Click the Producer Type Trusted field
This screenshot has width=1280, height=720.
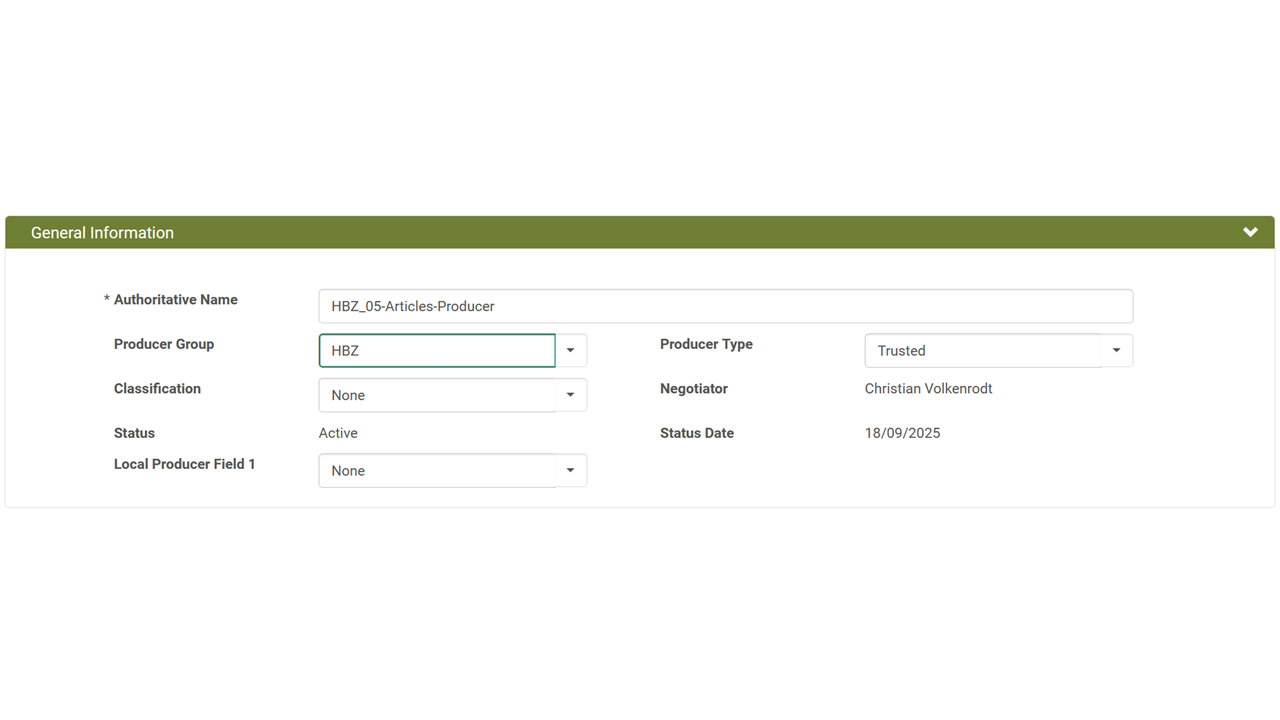tap(982, 351)
